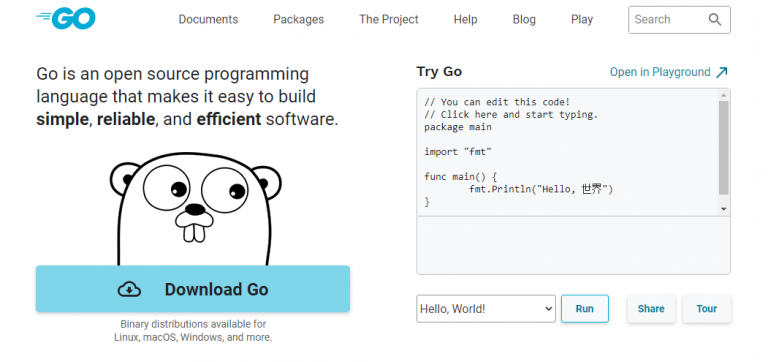This screenshot has height=362, width=768.
Task: Click inside the Search input field
Action: click(669, 20)
